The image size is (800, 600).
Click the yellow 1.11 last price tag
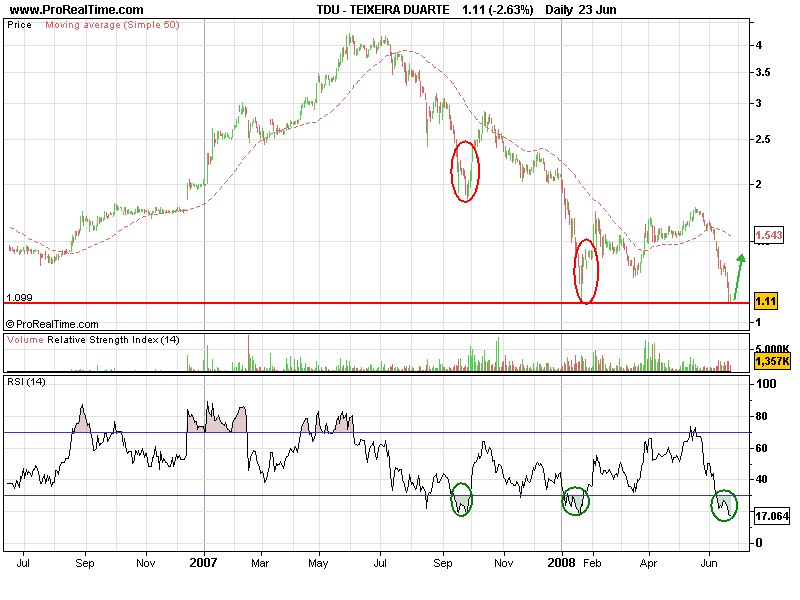(x=766, y=301)
